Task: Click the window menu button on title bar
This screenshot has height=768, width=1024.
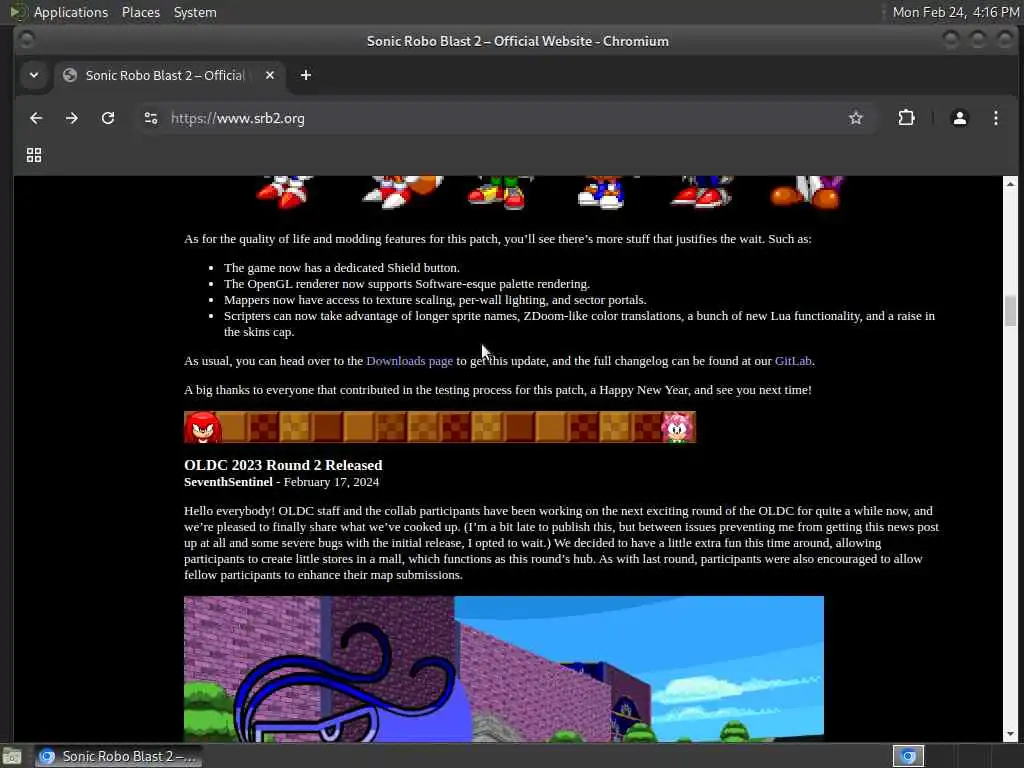Action: point(26,40)
